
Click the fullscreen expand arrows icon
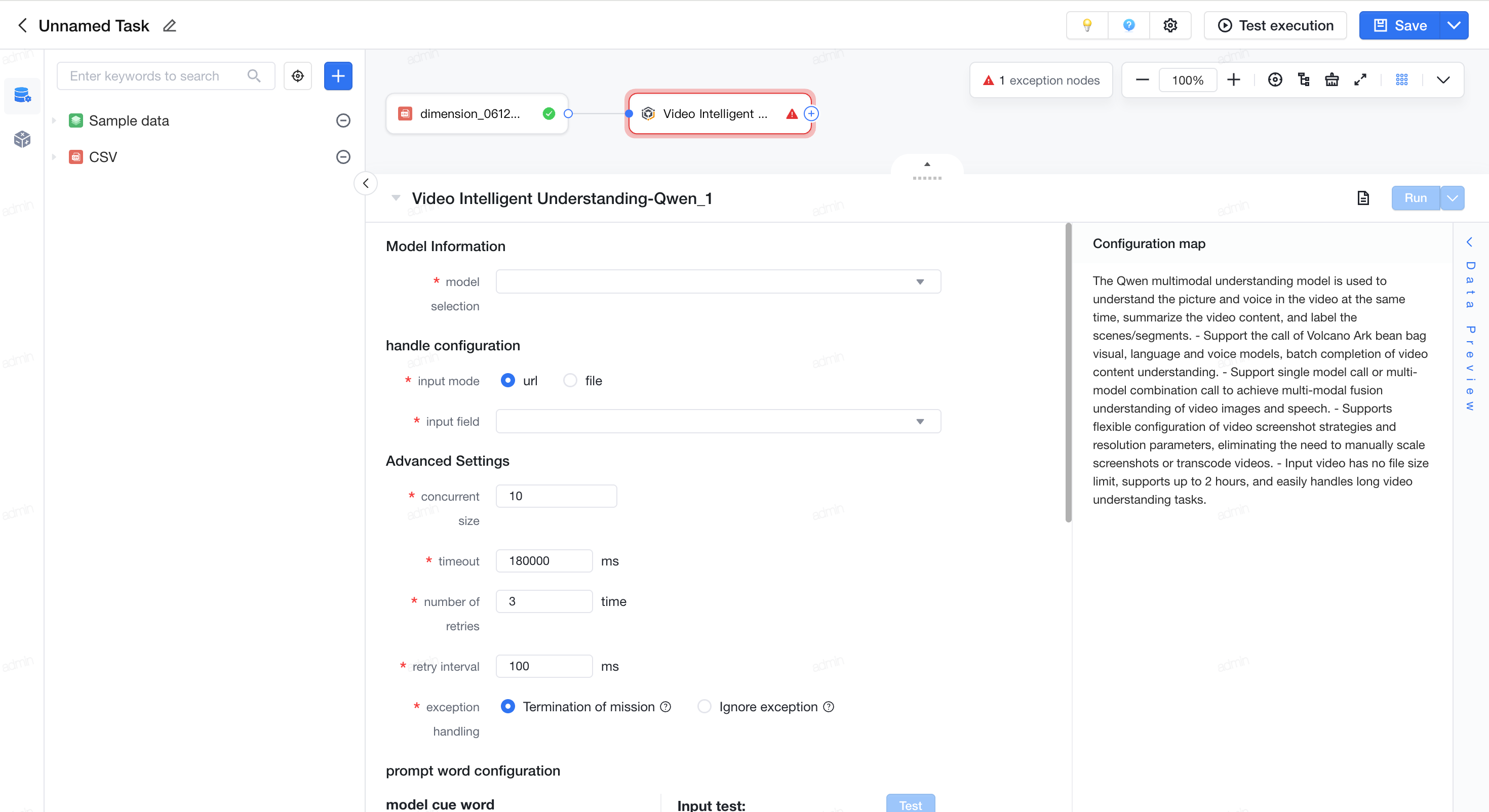point(1360,80)
